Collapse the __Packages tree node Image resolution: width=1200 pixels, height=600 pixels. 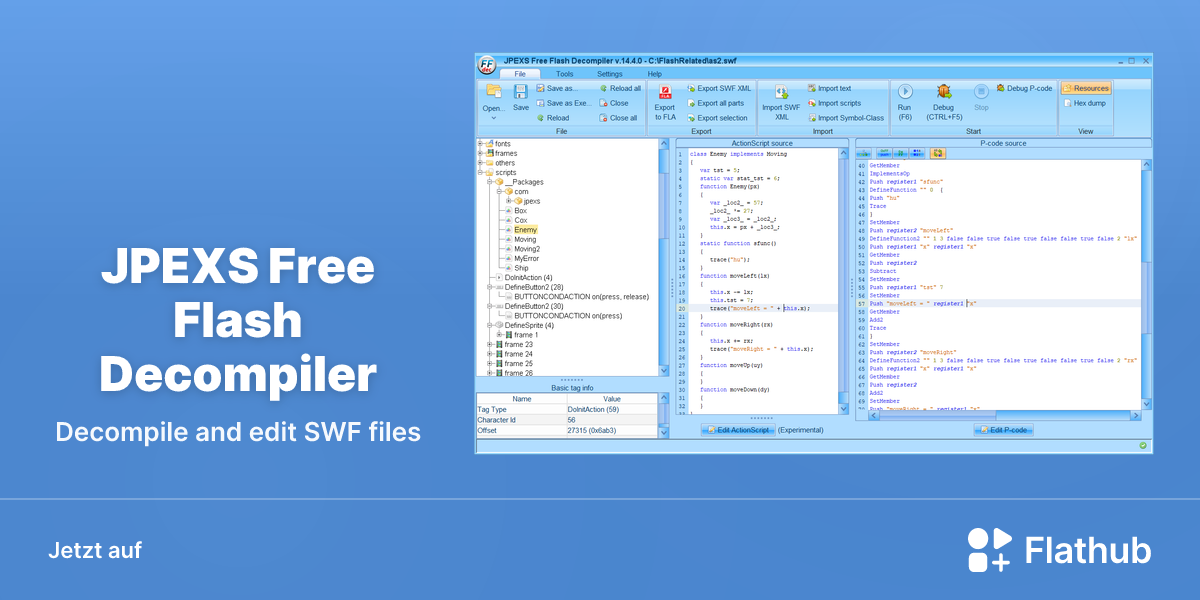click(490, 182)
